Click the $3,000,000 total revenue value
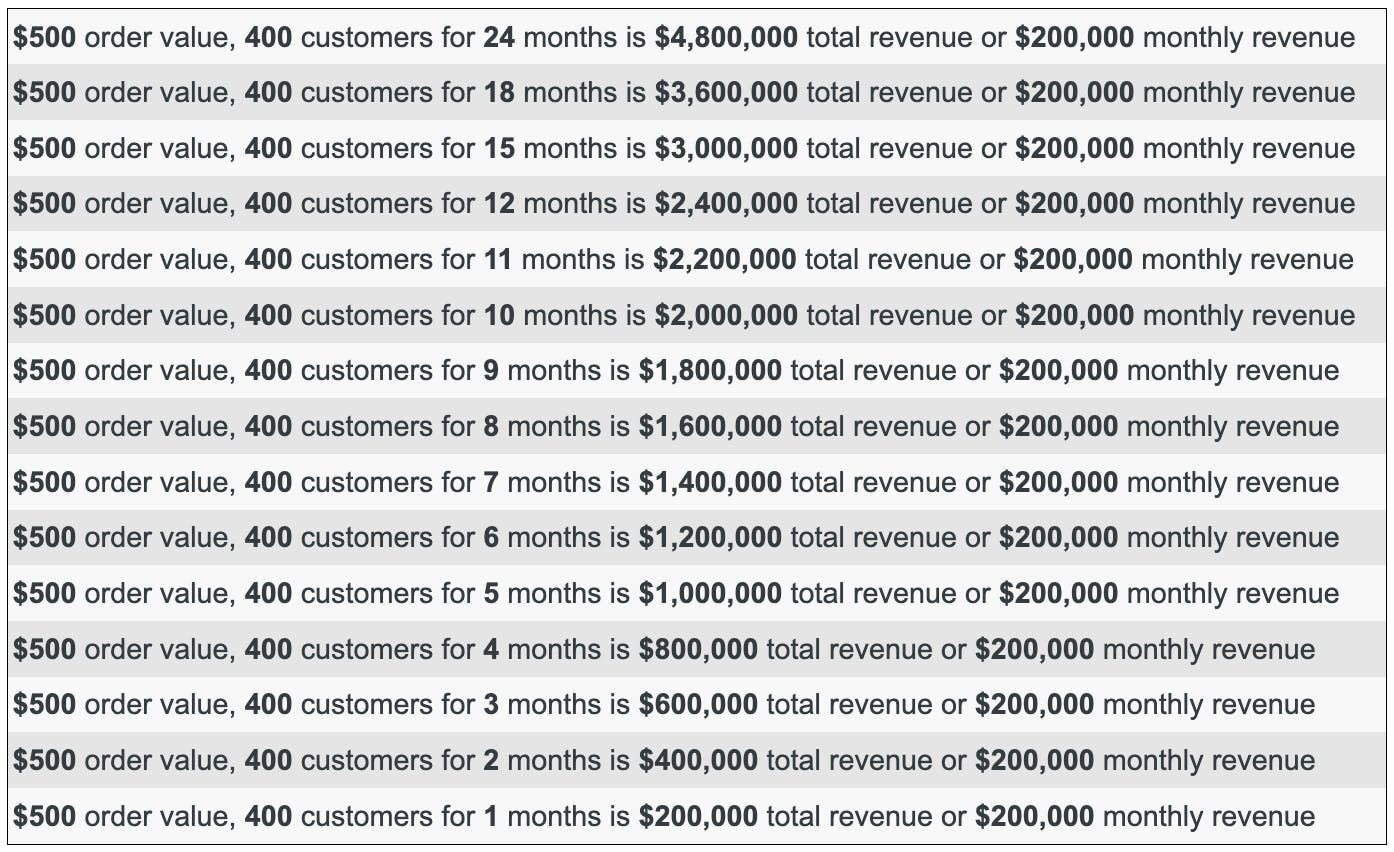The height and width of the screenshot is (852, 1394). point(726,149)
